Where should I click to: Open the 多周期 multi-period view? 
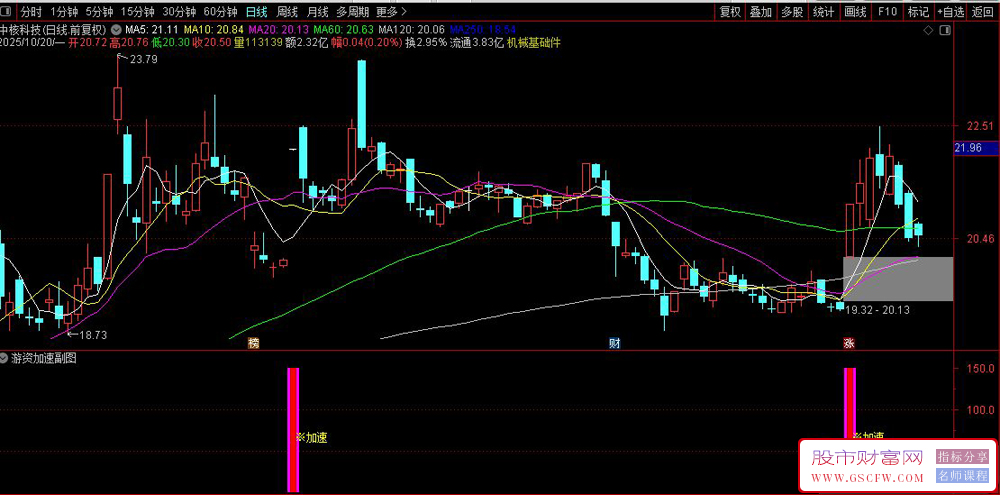coord(352,11)
